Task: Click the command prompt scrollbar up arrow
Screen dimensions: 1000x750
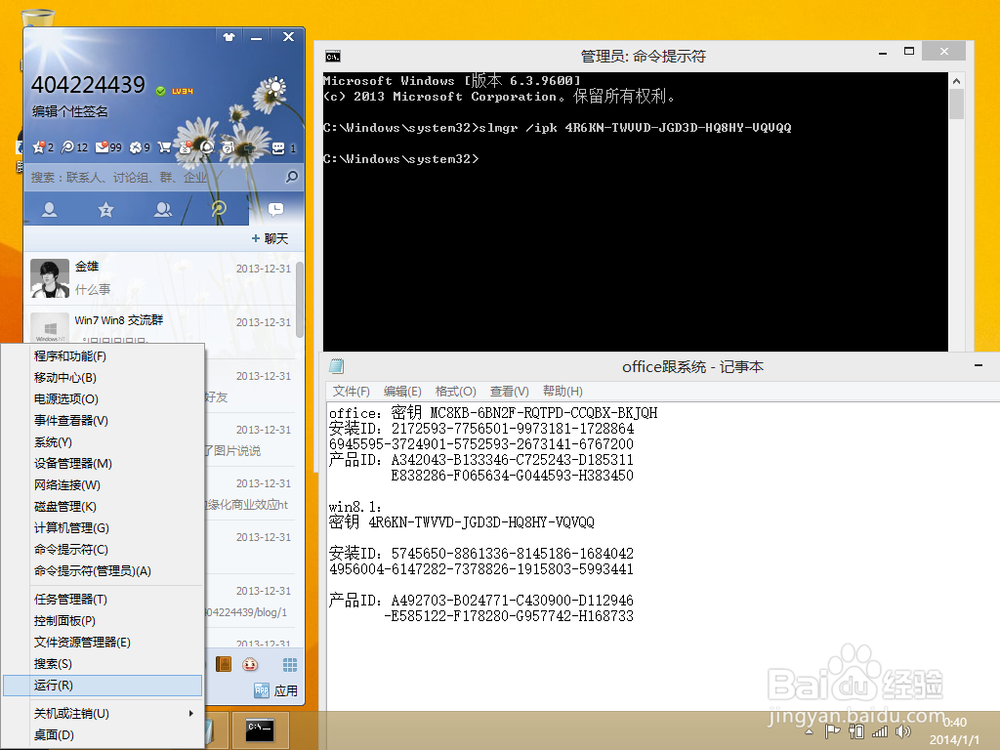Action: (x=956, y=81)
